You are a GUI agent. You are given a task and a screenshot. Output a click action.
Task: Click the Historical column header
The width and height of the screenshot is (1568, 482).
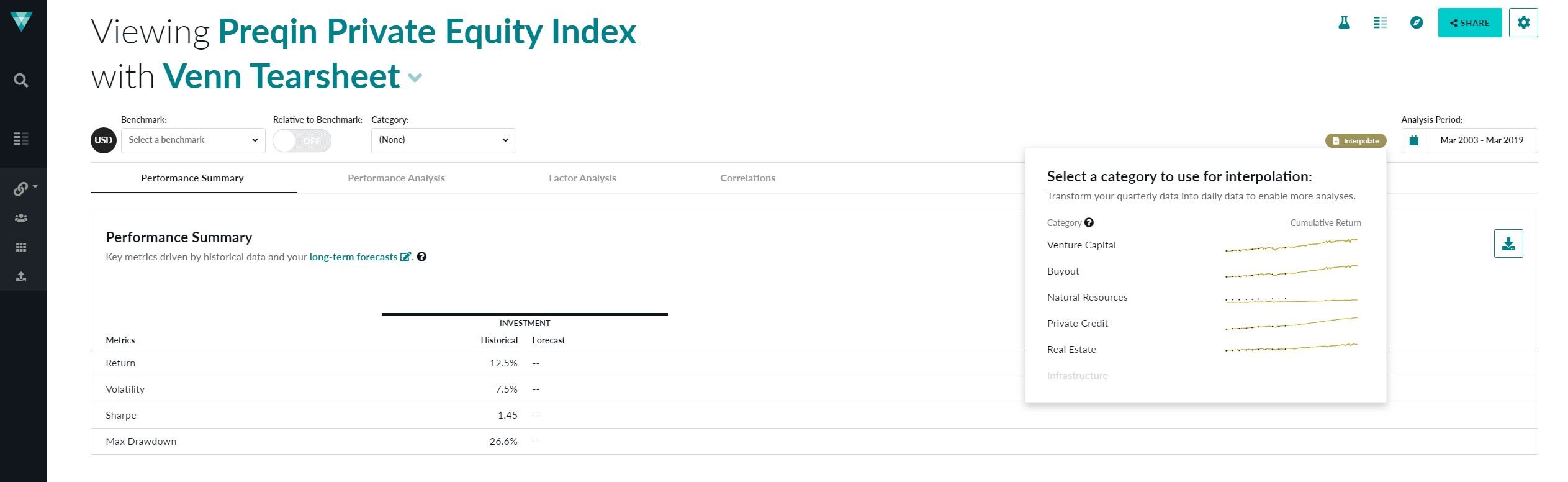[x=499, y=340]
